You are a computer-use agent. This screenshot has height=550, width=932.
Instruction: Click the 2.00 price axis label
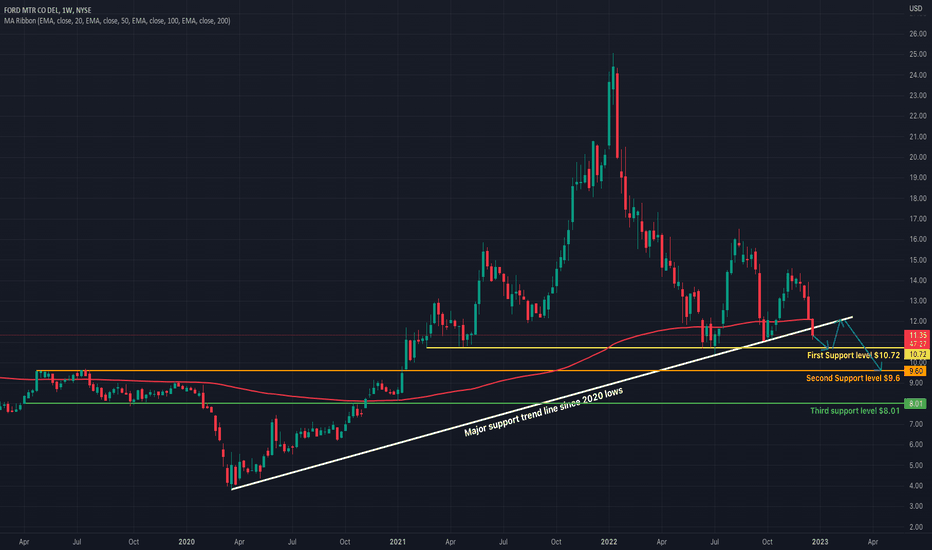(x=918, y=527)
